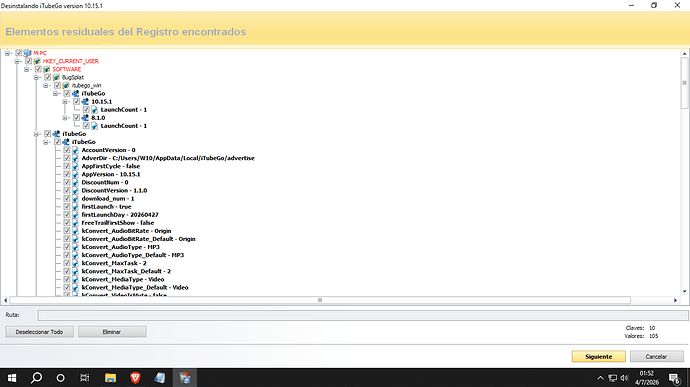Collapse the 8.1.0 version node
Screen dimensions: 690x387
(65, 118)
